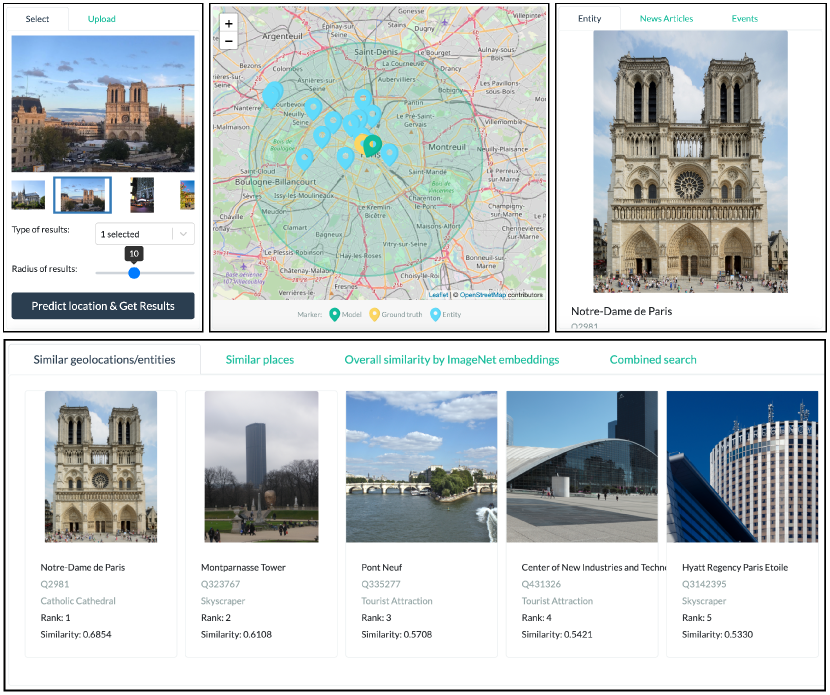Select the highlighted Notre-Dame skyline thumbnail

pyautogui.click(x=83, y=195)
